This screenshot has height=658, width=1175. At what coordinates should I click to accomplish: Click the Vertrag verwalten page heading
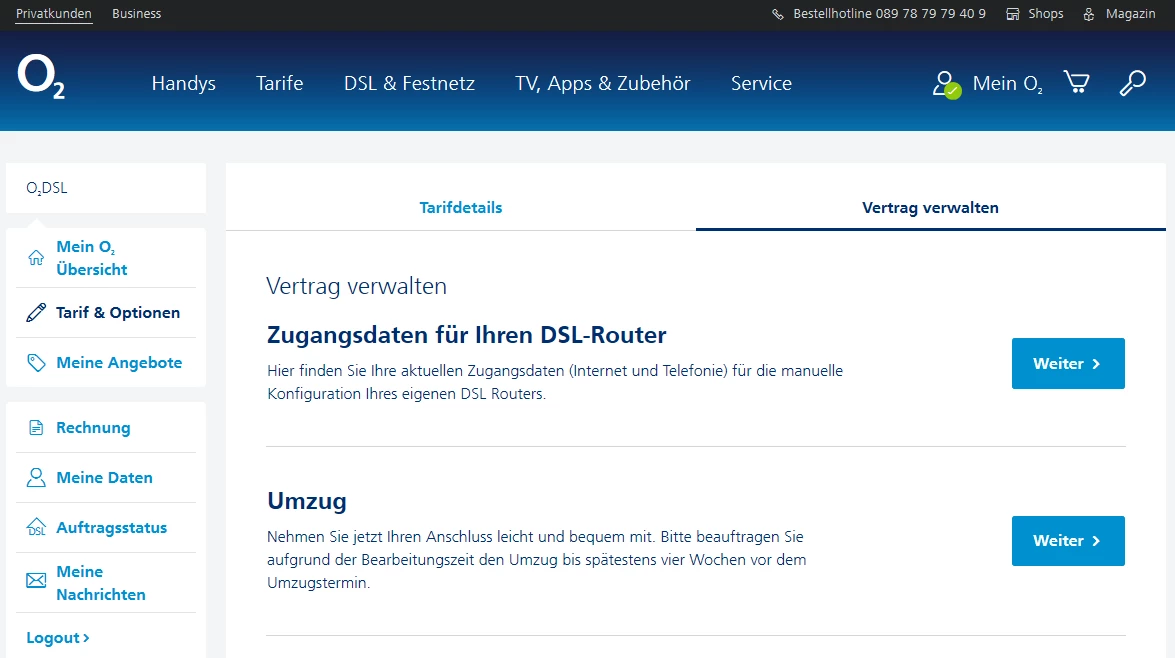point(357,286)
